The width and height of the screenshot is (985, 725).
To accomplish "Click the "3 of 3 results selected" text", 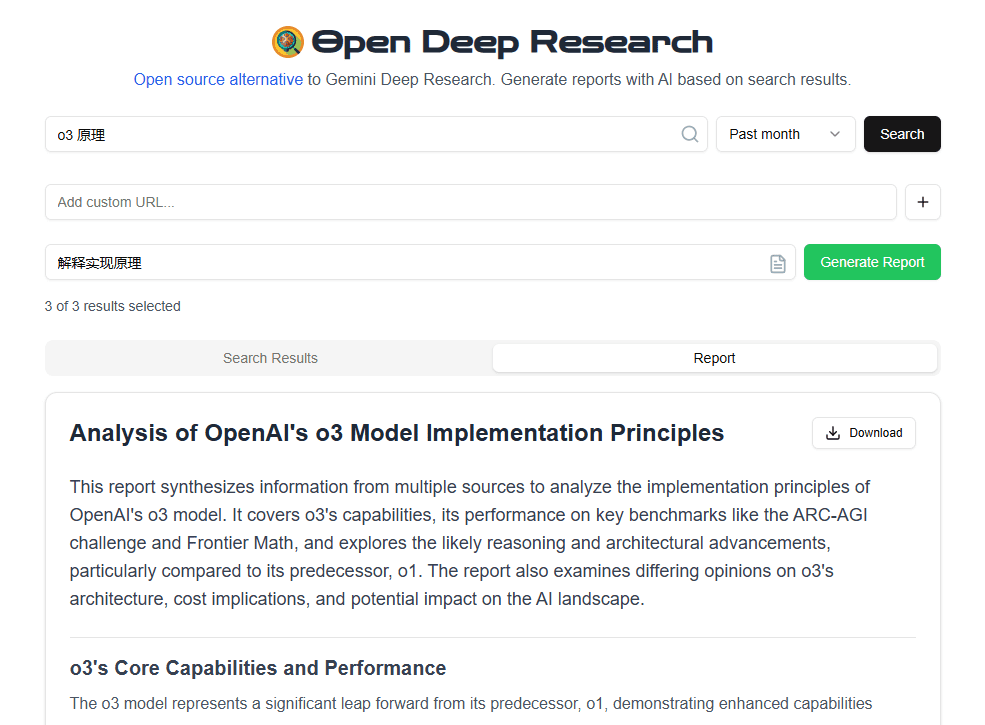I will pos(113,306).
